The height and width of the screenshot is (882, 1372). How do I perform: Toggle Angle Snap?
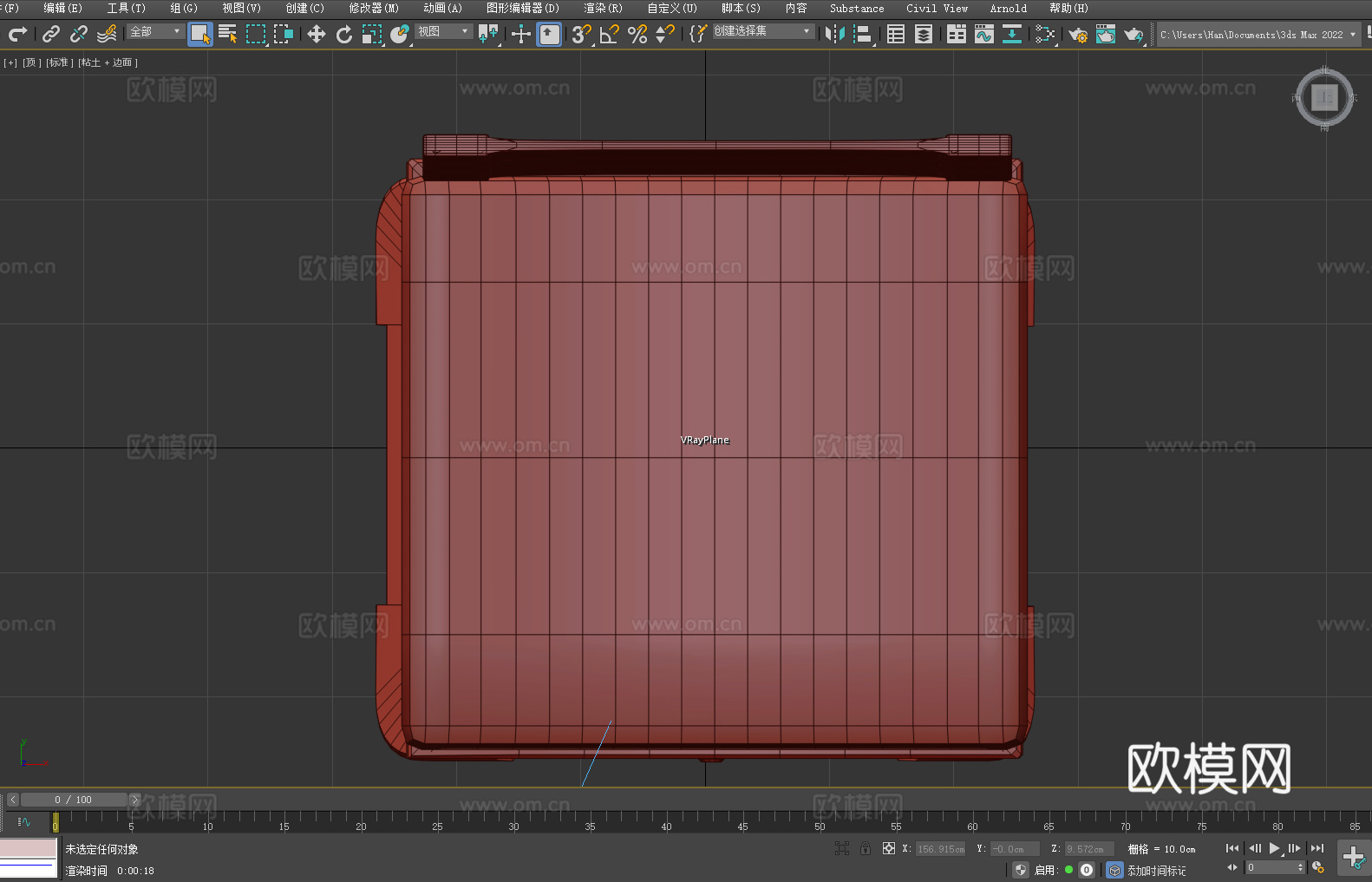(x=610, y=35)
